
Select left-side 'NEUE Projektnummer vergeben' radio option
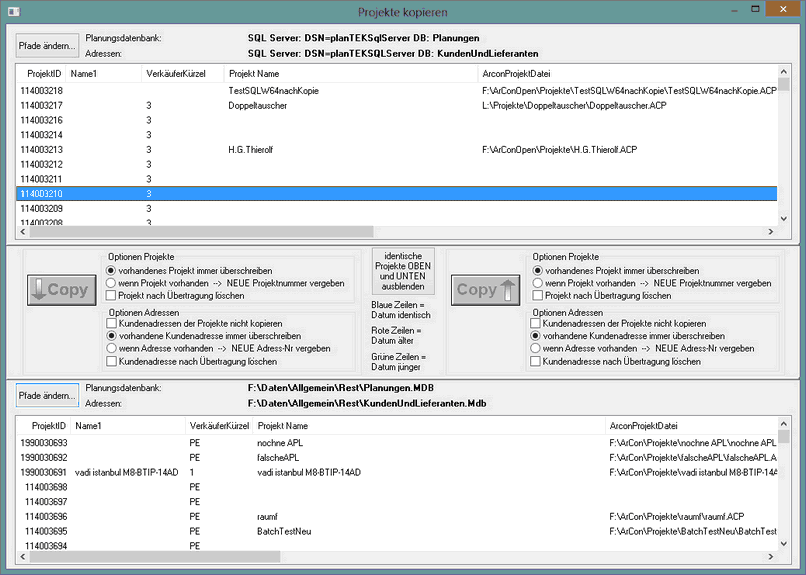point(112,283)
